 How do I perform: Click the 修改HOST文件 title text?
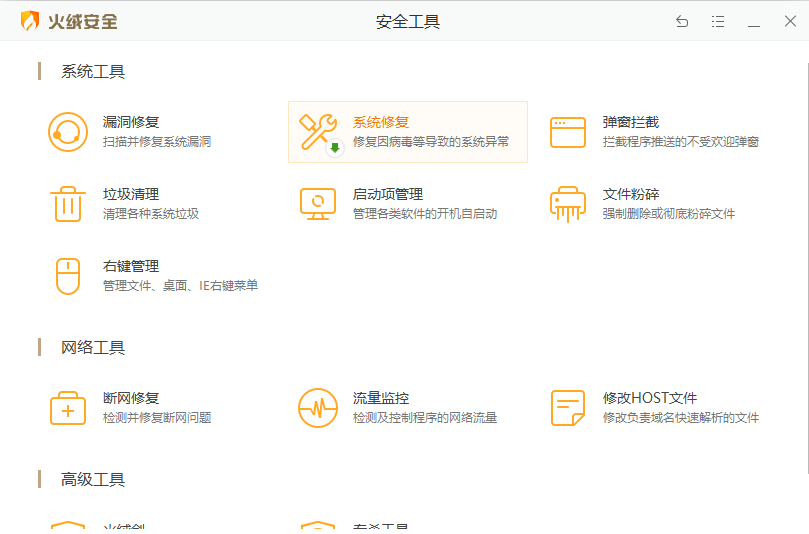pyautogui.click(x=650, y=398)
